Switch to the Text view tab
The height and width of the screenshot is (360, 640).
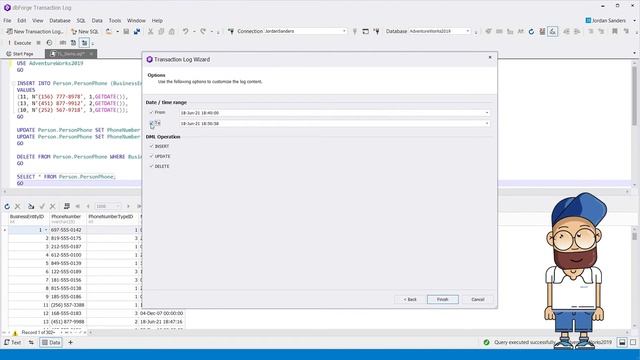point(13,342)
